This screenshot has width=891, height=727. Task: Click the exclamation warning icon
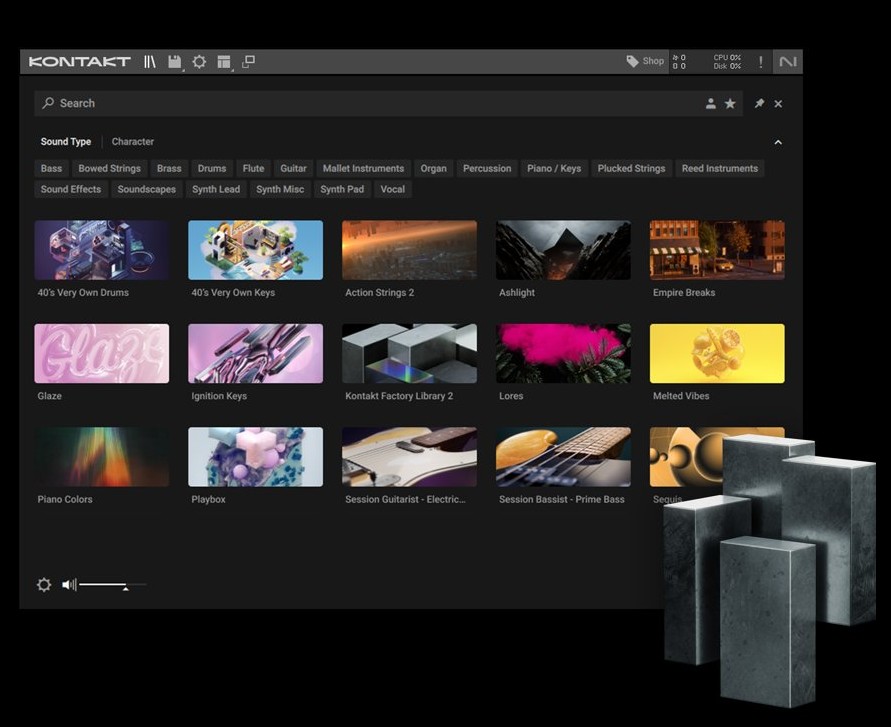pos(760,62)
